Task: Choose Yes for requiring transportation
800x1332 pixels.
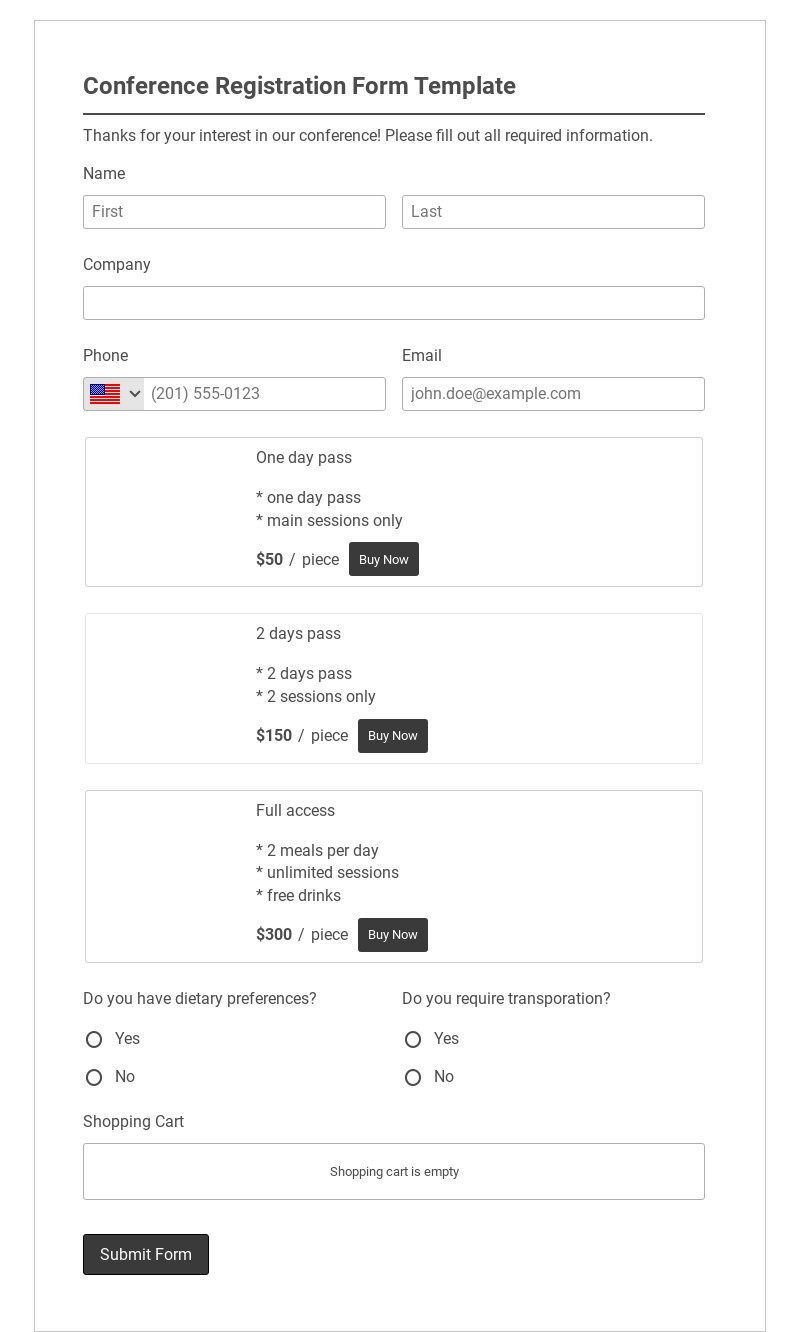Action: [x=413, y=1040]
